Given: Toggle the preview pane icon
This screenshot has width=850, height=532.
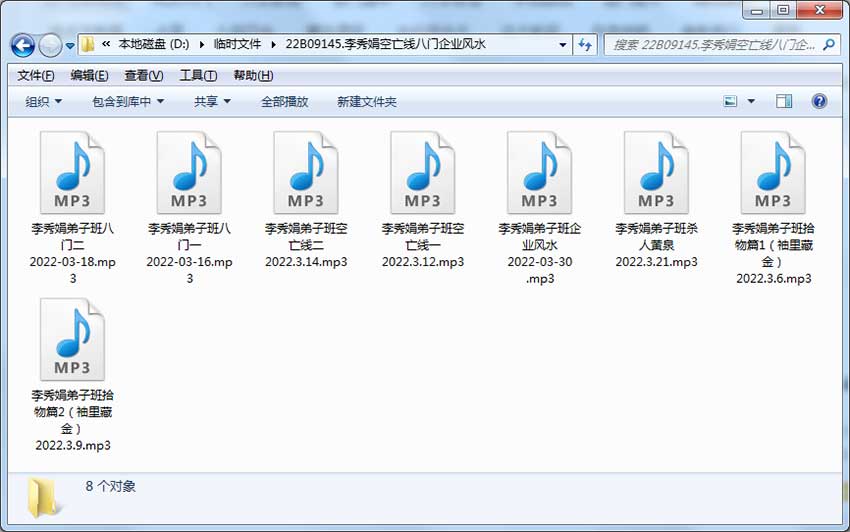Looking at the screenshot, I should click(783, 101).
